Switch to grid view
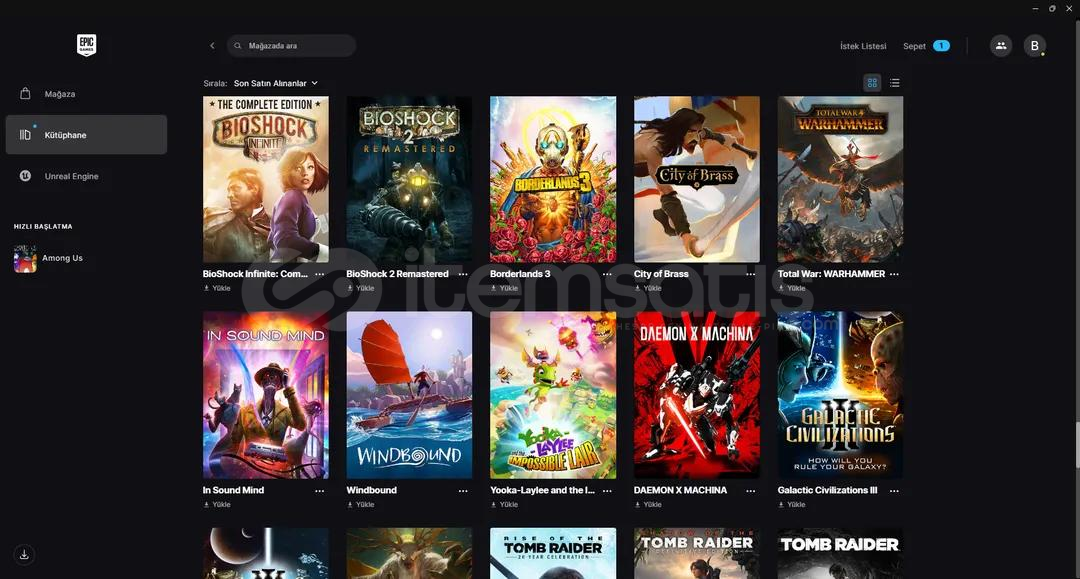 point(872,83)
